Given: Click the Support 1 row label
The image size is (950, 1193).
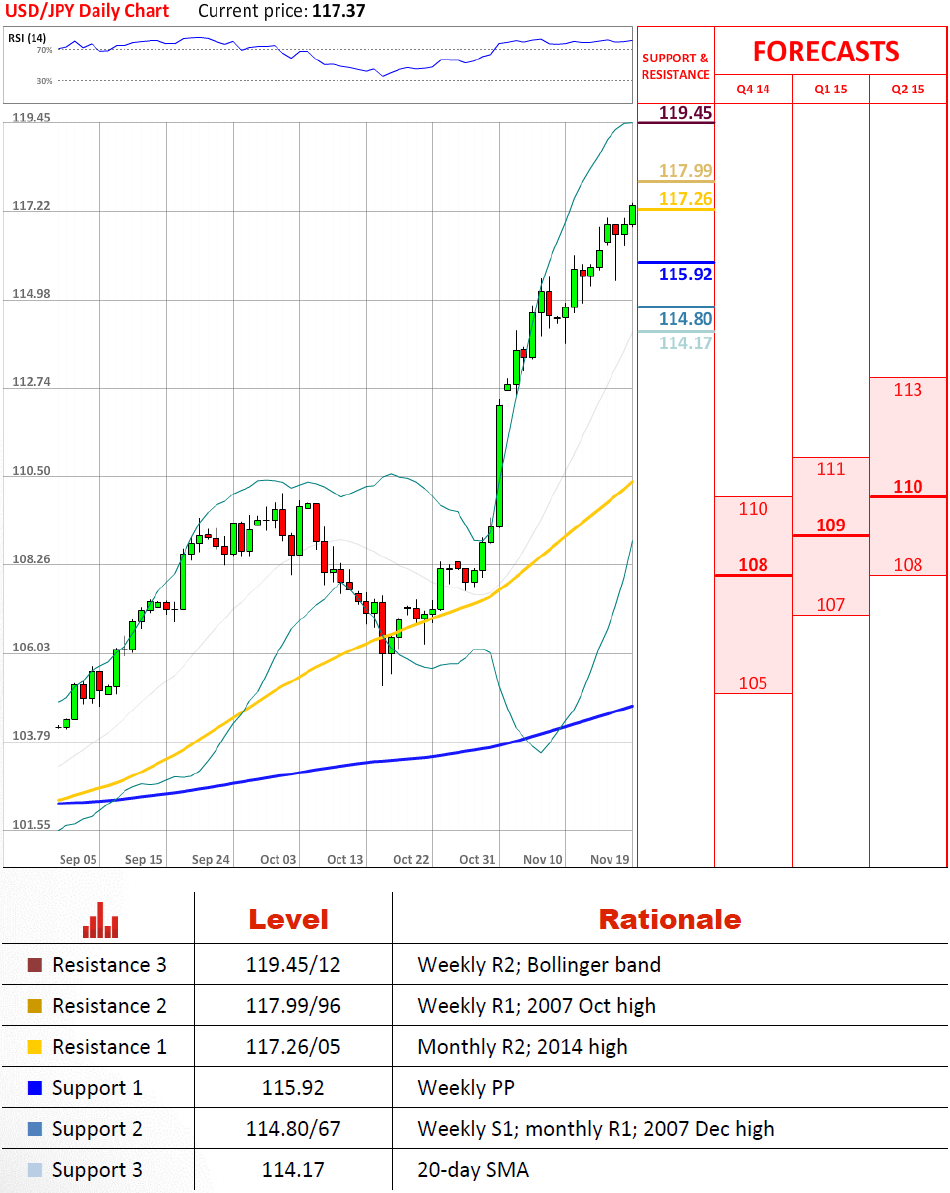Looking at the screenshot, I should 97,1088.
